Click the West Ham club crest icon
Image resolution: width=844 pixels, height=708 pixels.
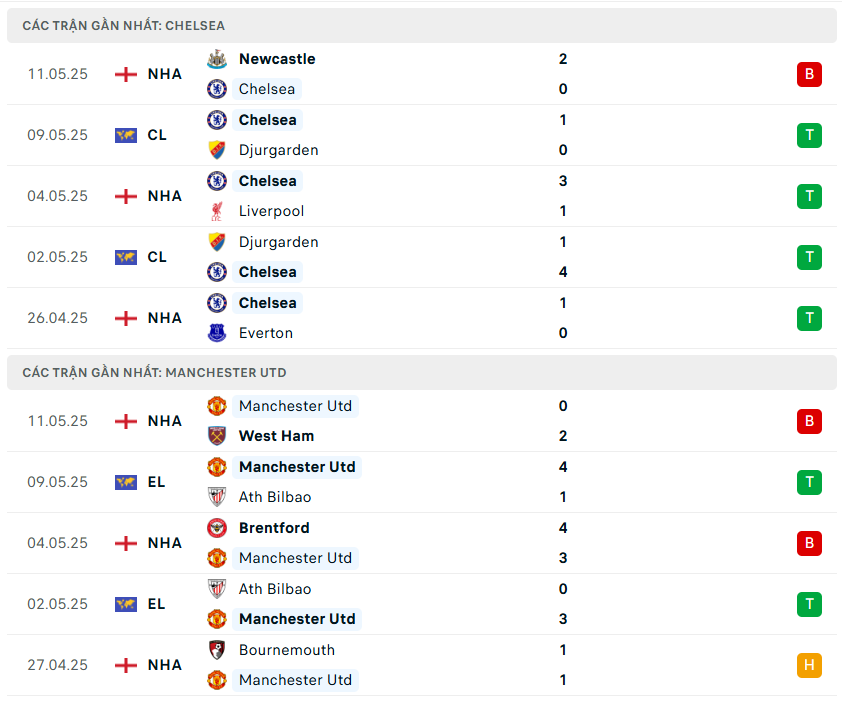[x=216, y=436]
